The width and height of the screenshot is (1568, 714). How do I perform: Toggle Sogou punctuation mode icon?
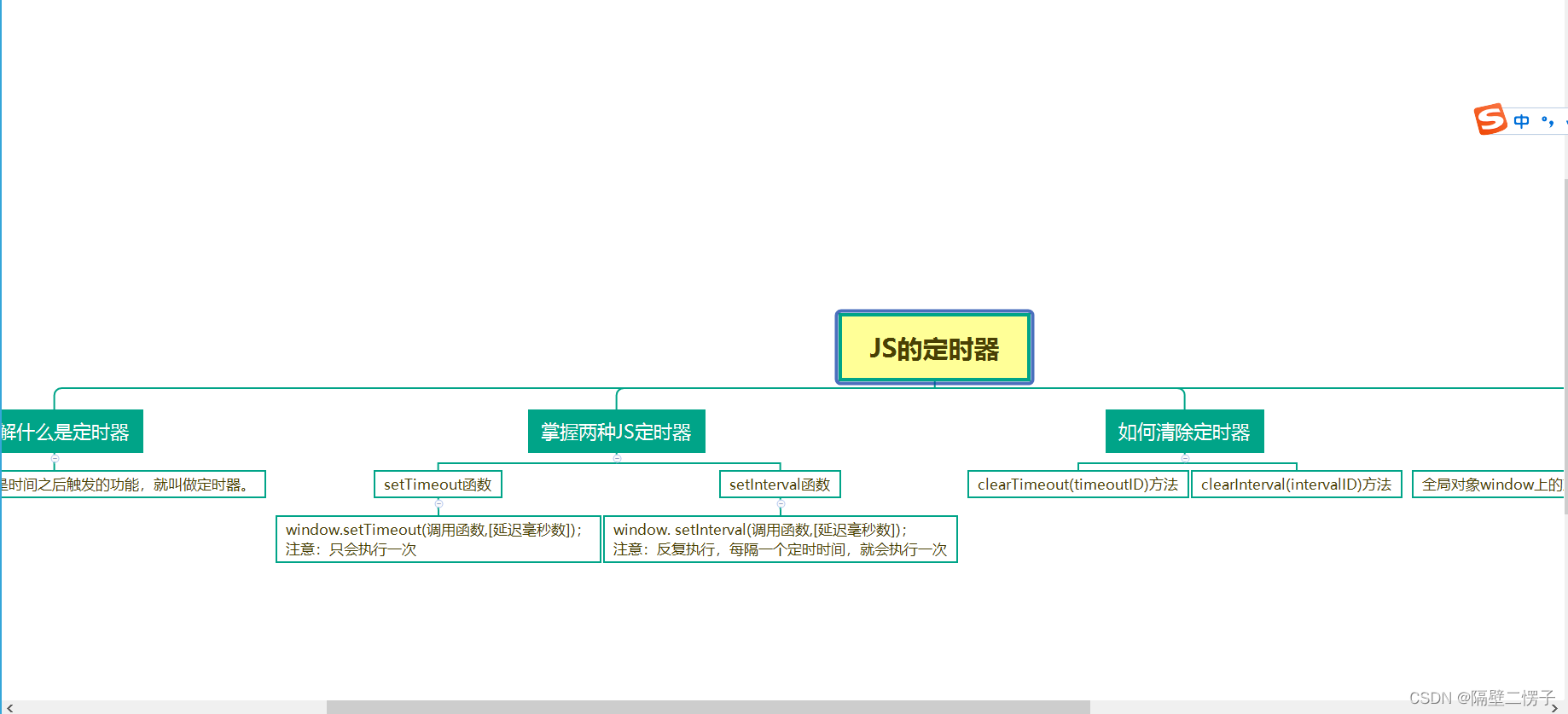1548,121
